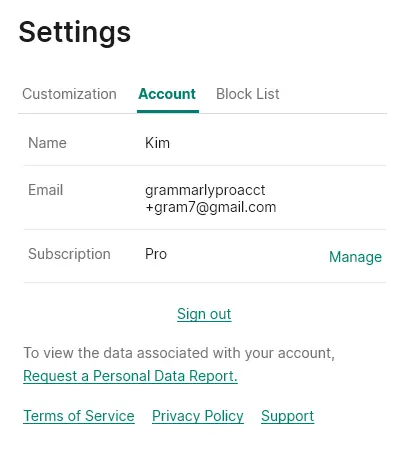Click the Settings page heading
The height and width of the screenshot is (457, 393).
point(75,33)
